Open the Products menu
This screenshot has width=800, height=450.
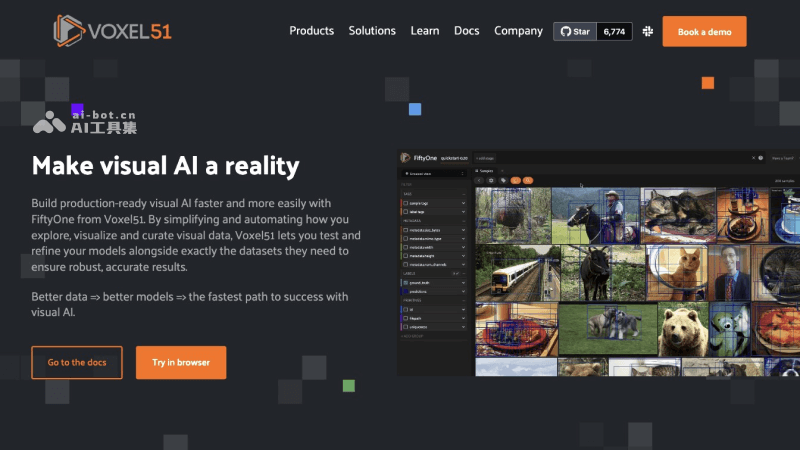tap(312, 31)
